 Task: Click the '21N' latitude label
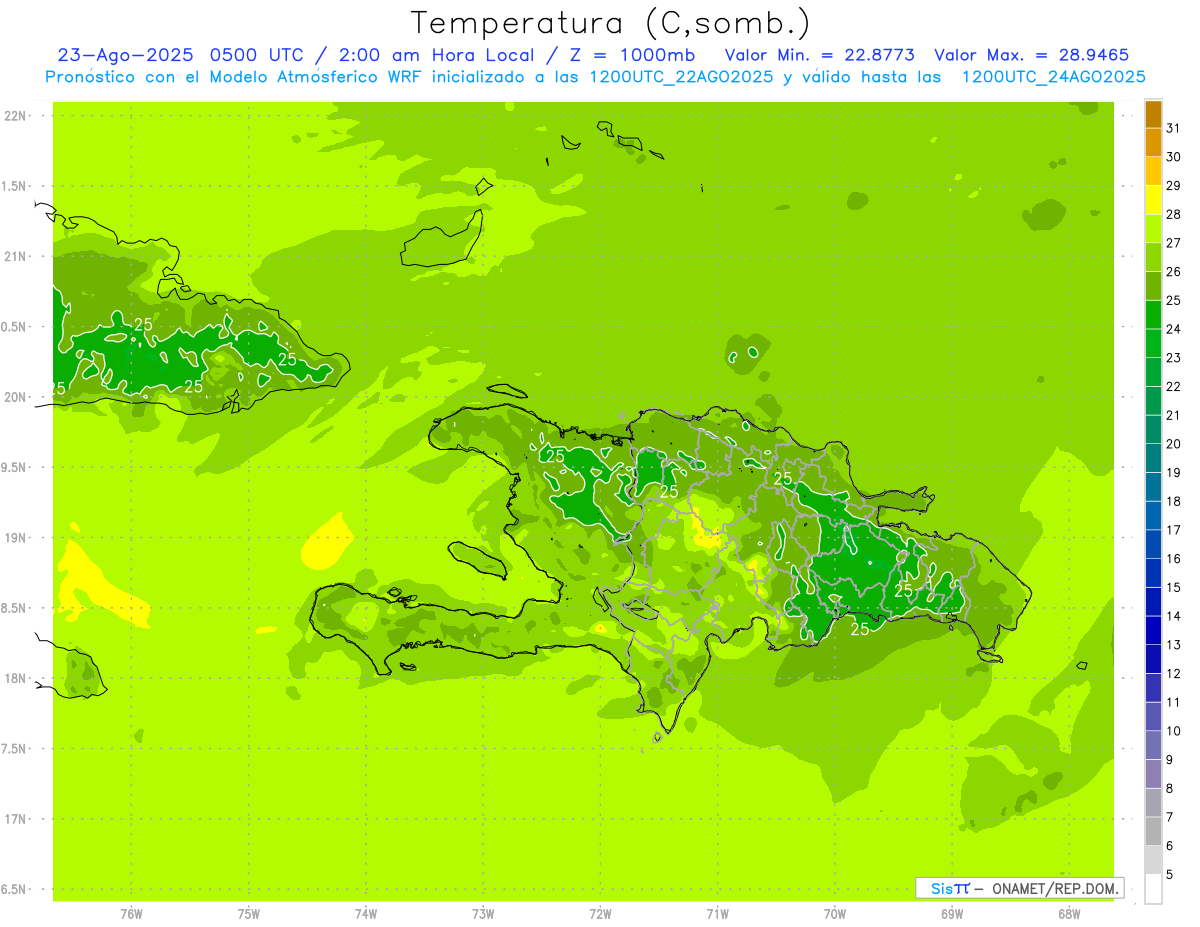14,256
